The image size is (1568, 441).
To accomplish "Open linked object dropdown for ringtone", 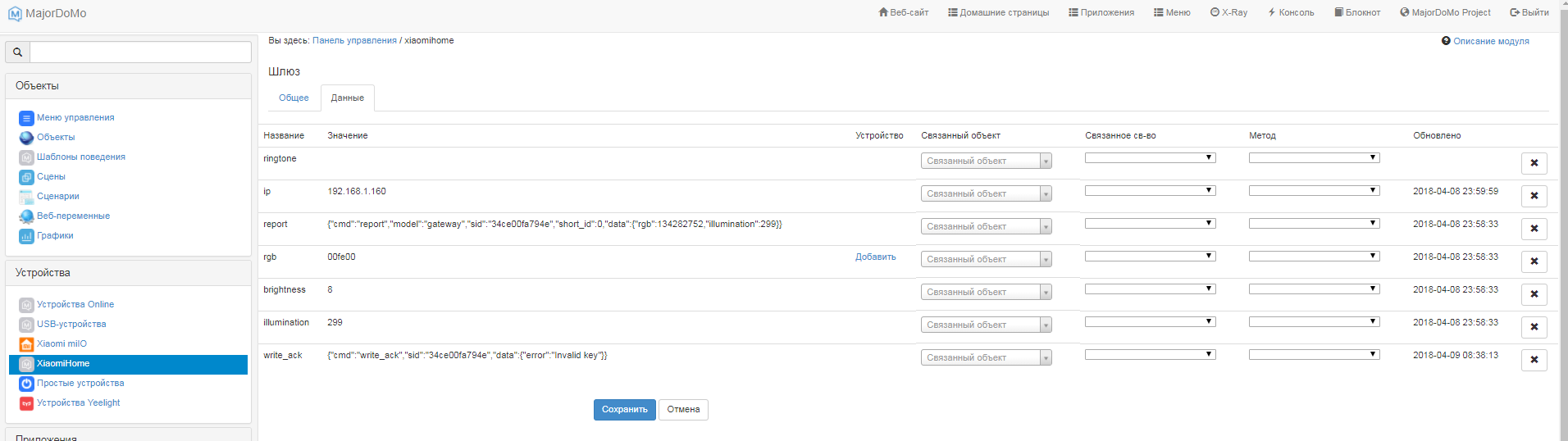I will [x=986, y=161].
